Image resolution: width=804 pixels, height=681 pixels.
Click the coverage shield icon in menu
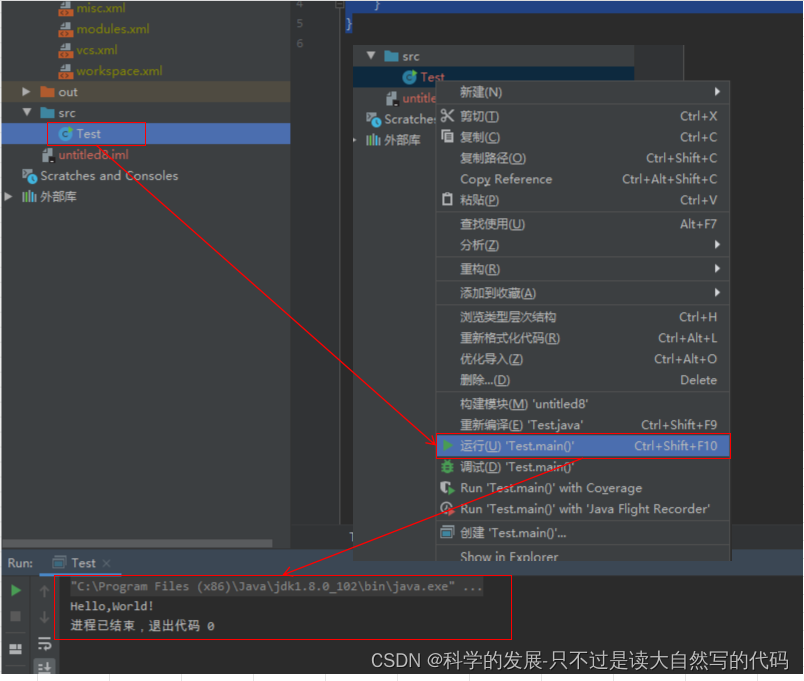(x=447, y=488)
